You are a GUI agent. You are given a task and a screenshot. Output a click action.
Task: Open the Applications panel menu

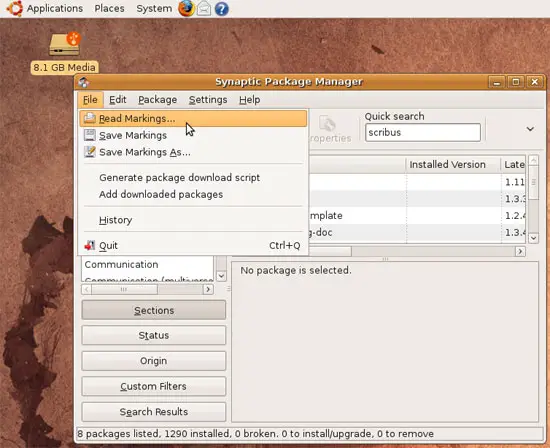[55, 8]
